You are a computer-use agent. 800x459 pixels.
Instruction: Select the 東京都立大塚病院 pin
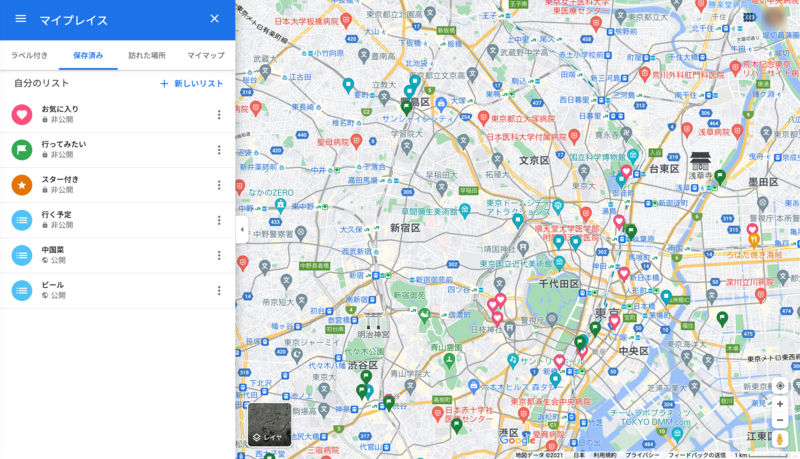[x=483, y=118]
